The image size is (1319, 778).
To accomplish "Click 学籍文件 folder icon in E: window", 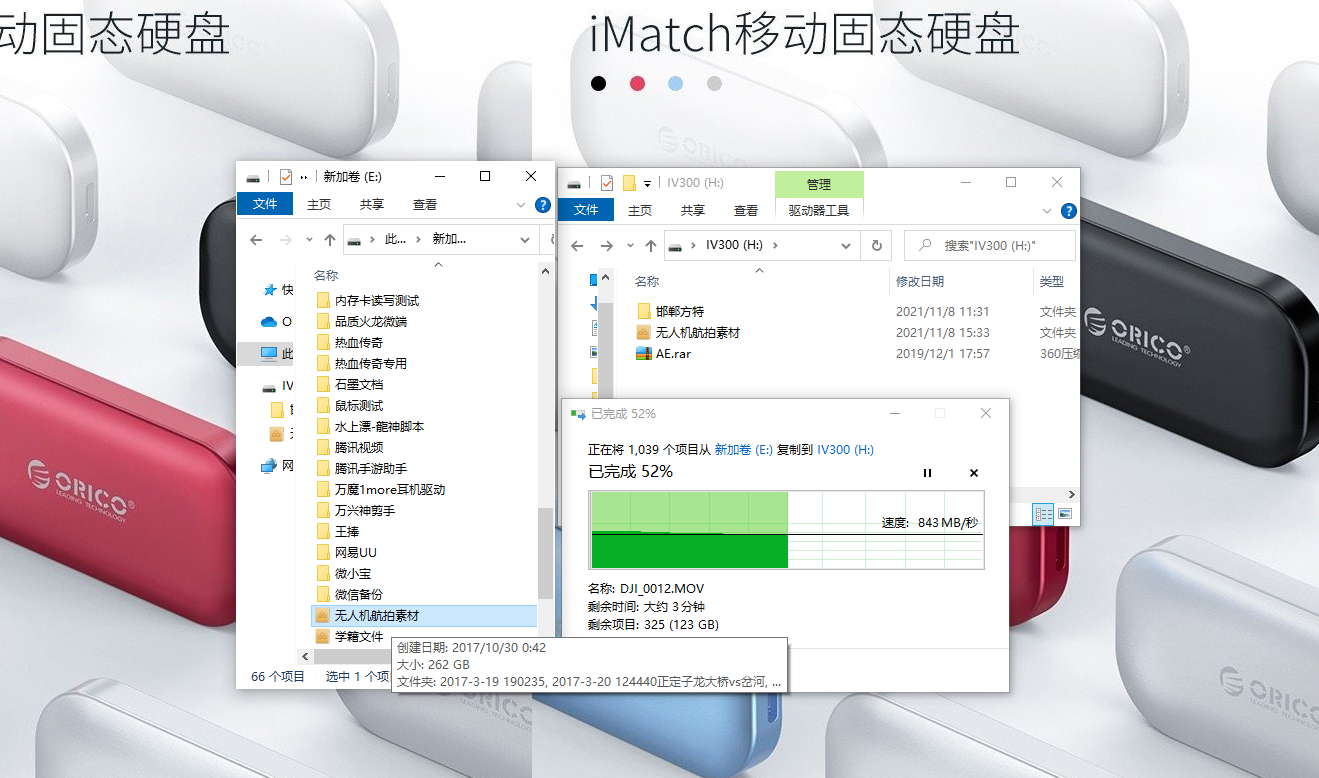I will point(323,636).
